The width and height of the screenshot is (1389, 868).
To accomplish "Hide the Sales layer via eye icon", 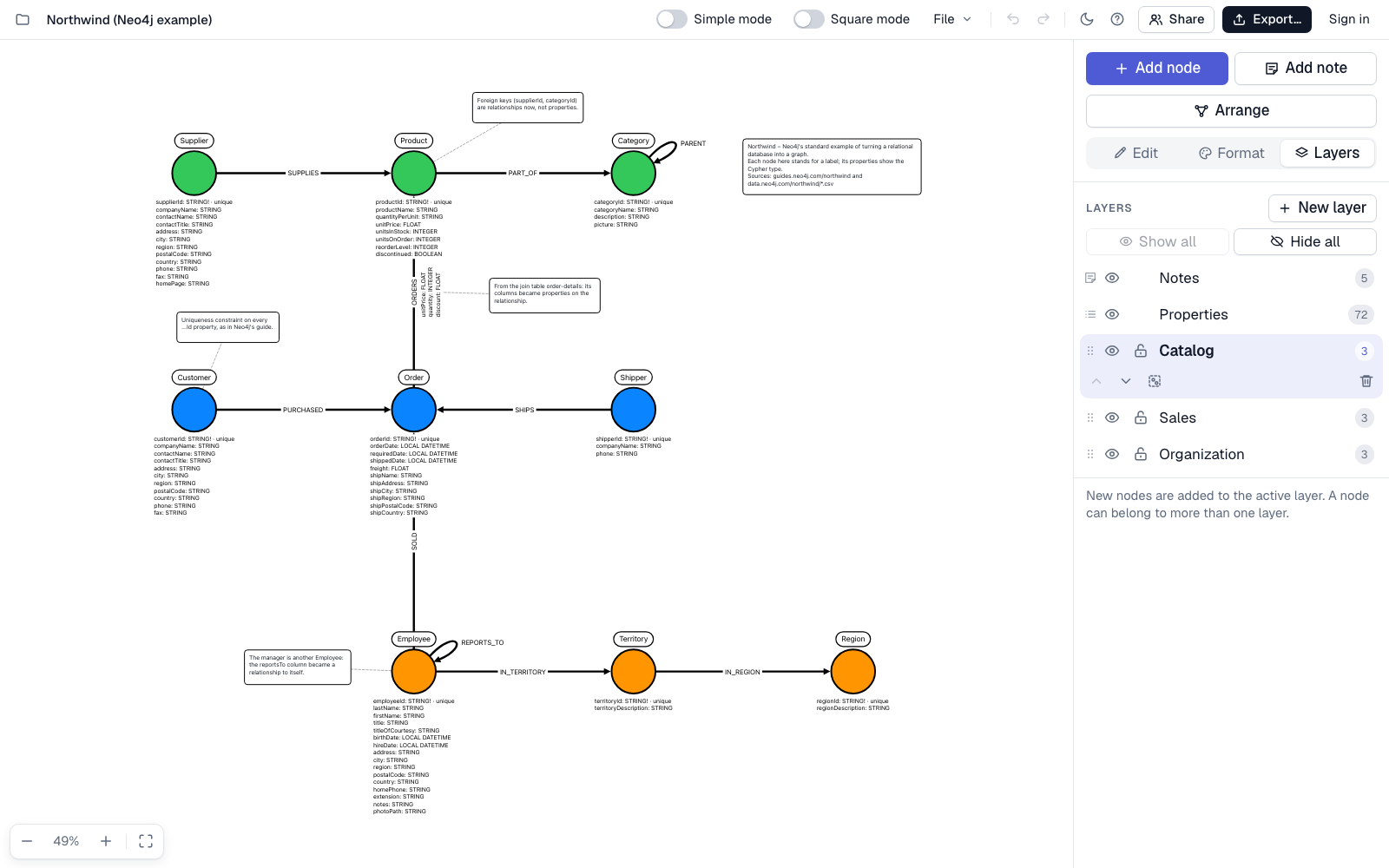I will point(1112,418).
